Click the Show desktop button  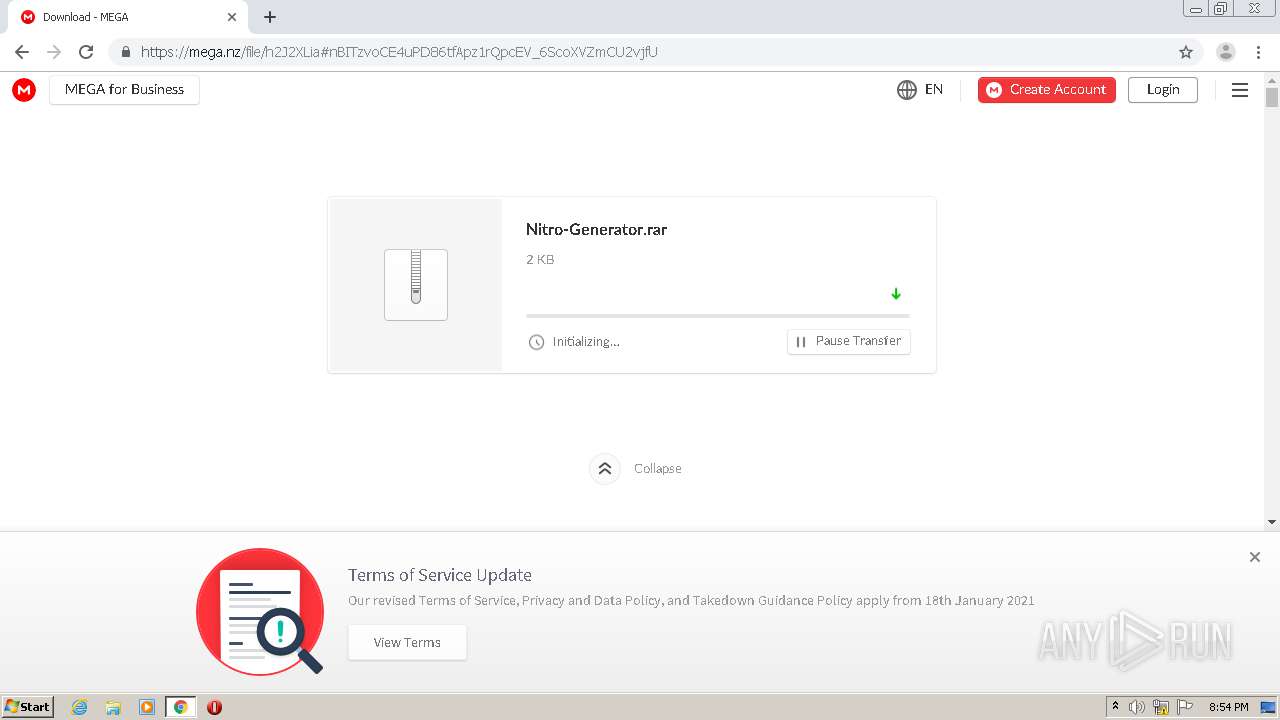pyautogui.click(x=1269, y=707)
